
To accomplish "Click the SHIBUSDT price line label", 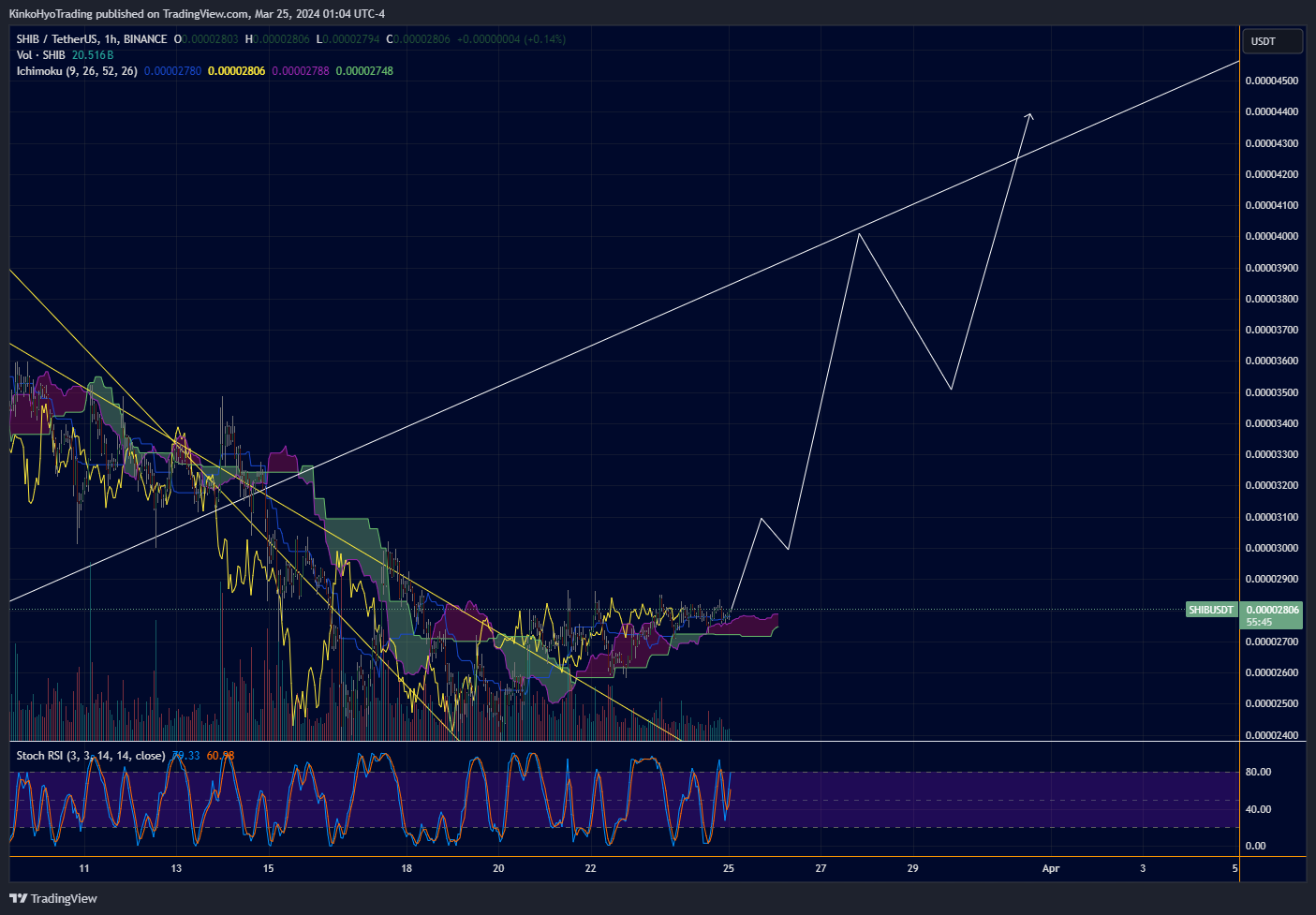I will 1211,610.
